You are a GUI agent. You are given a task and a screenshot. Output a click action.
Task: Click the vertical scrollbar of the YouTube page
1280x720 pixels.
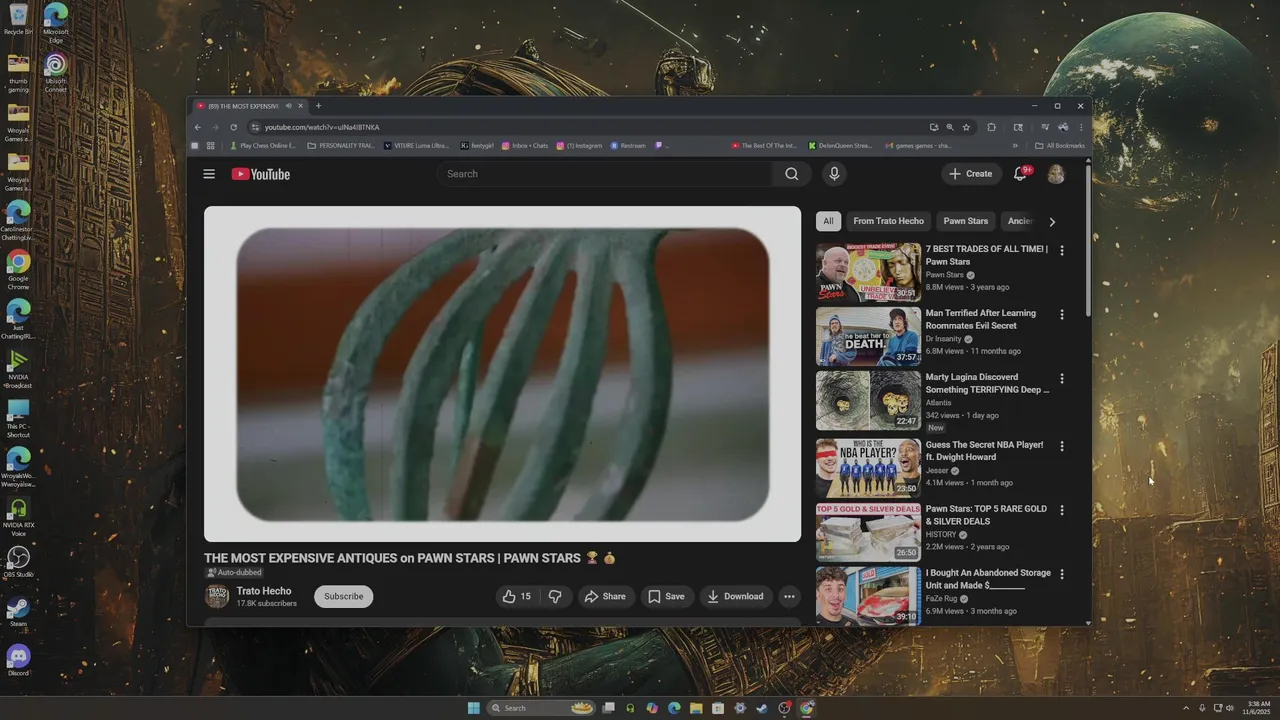point(1088,240)
